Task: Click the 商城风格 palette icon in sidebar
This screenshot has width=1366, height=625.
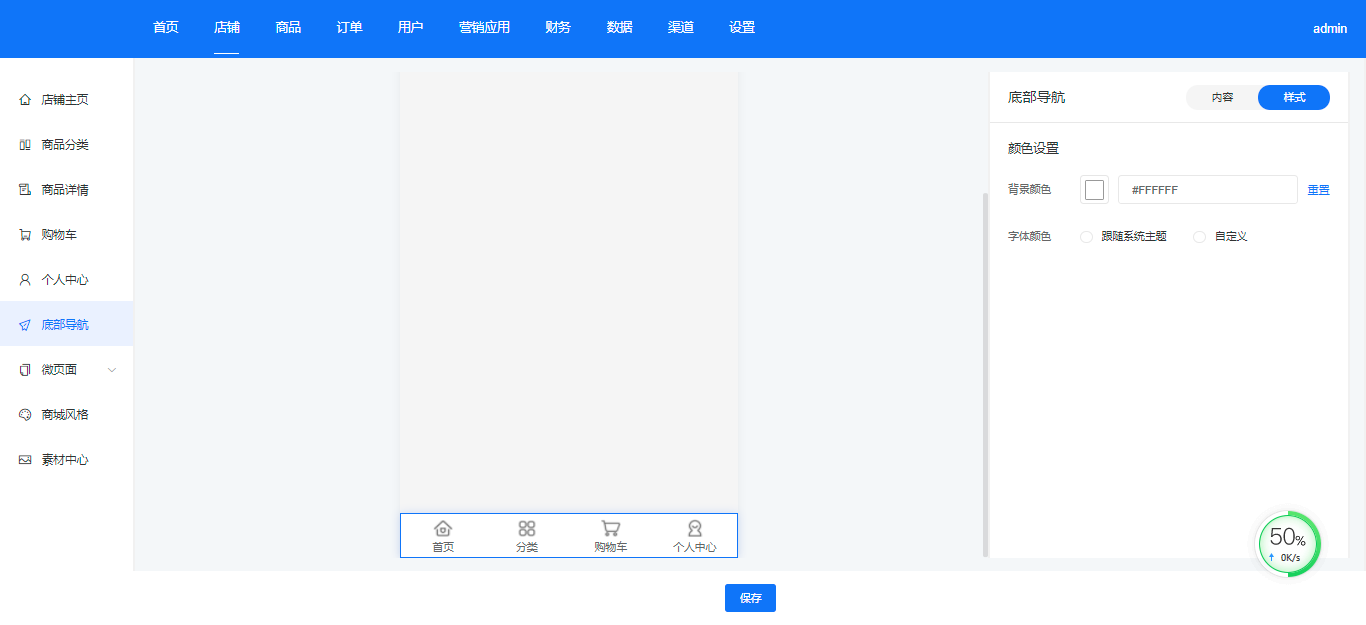Action: pyautogui.click(x=25, y=415)
